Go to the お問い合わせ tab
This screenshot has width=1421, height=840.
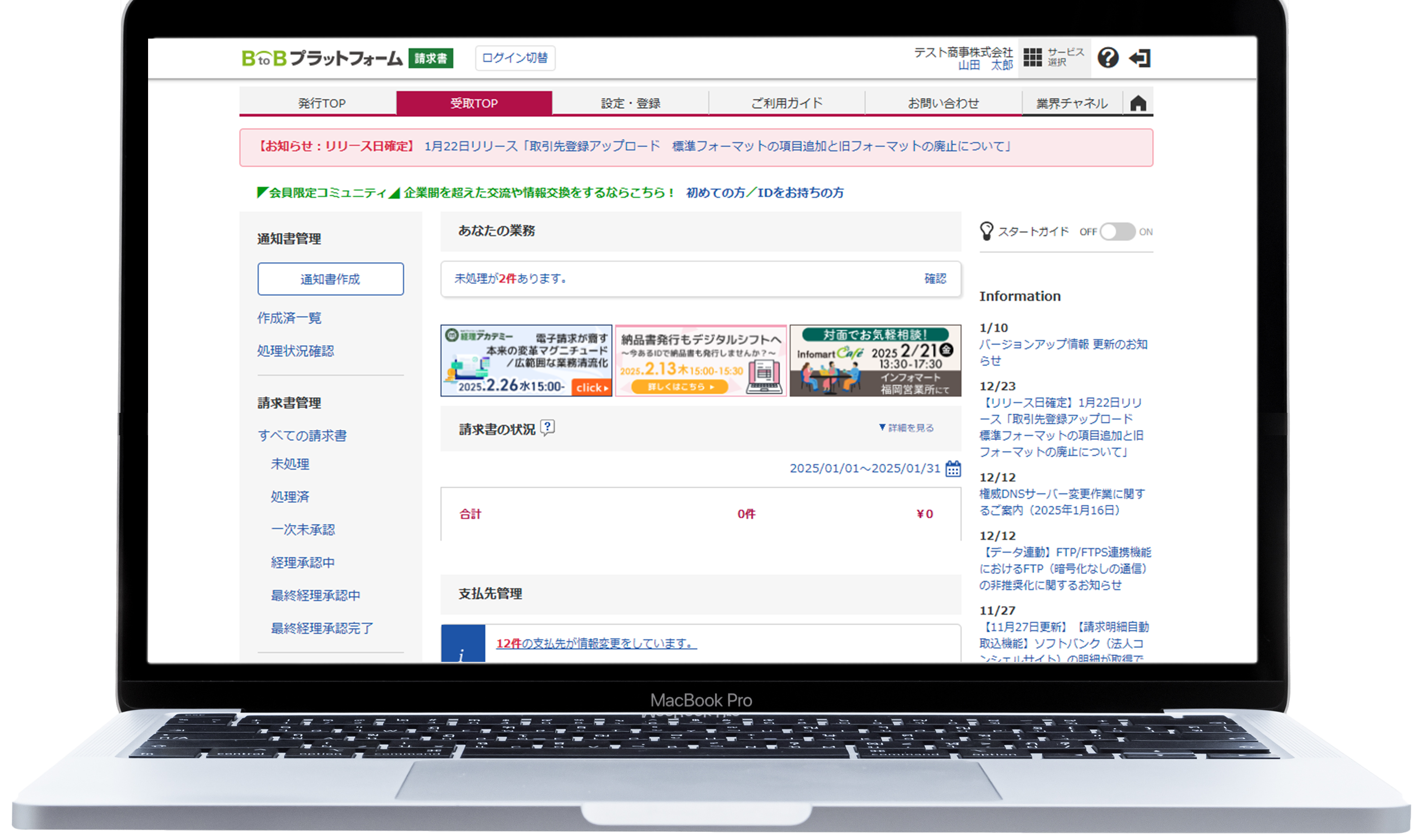pyautogui.click(x=944, y=103)
